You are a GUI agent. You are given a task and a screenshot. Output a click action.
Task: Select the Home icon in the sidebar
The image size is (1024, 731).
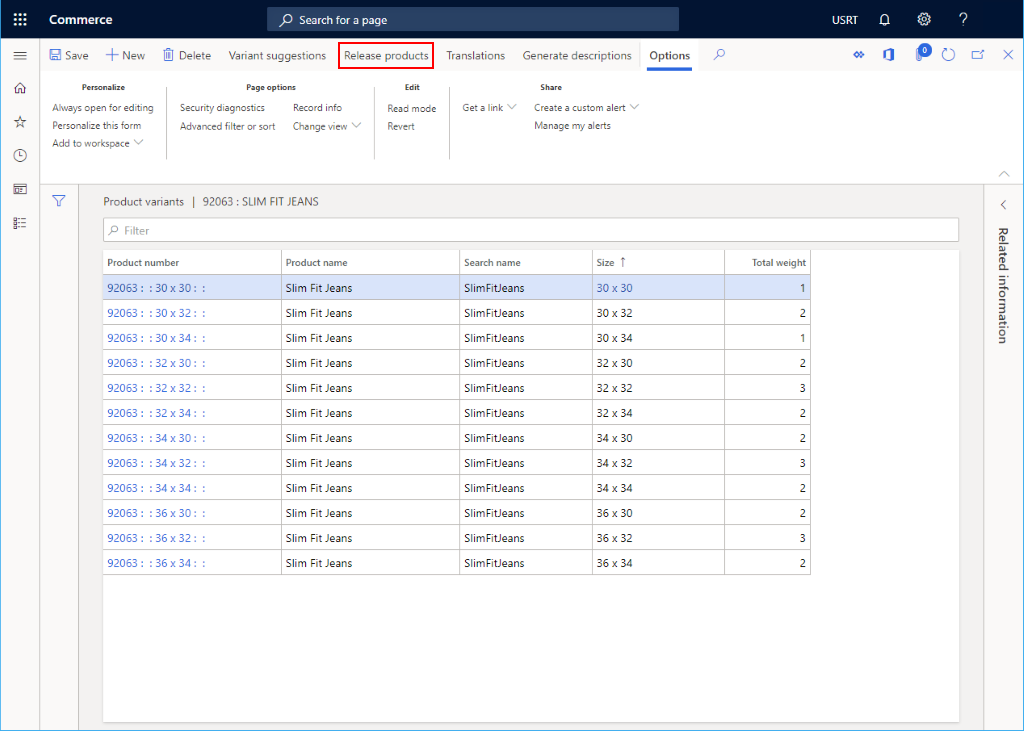[x=20, y=88]
